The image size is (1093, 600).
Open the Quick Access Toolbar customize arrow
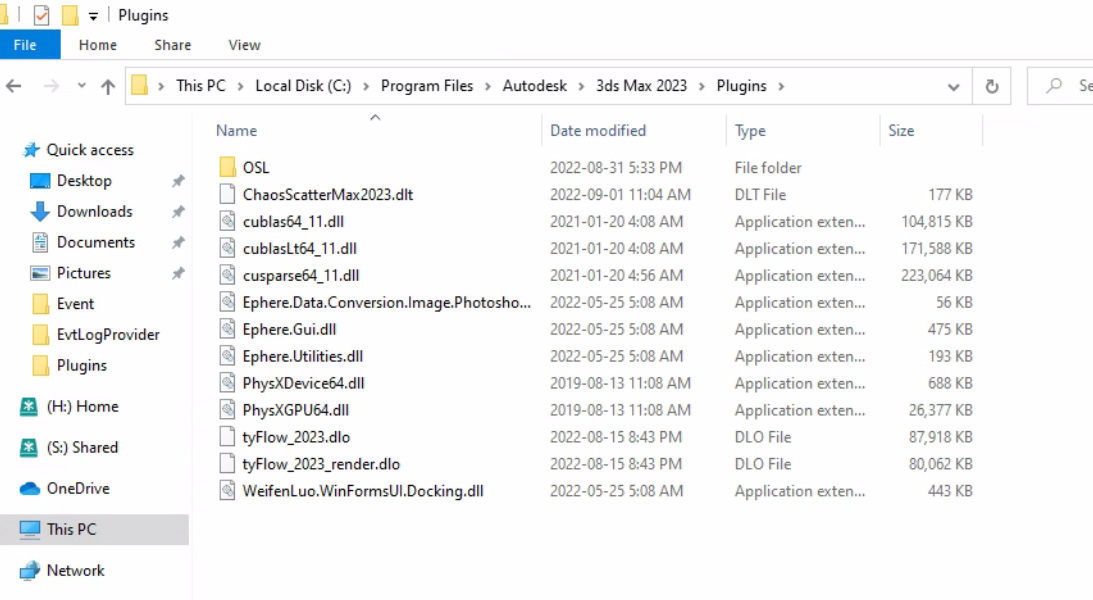click(x=93, y=15)
